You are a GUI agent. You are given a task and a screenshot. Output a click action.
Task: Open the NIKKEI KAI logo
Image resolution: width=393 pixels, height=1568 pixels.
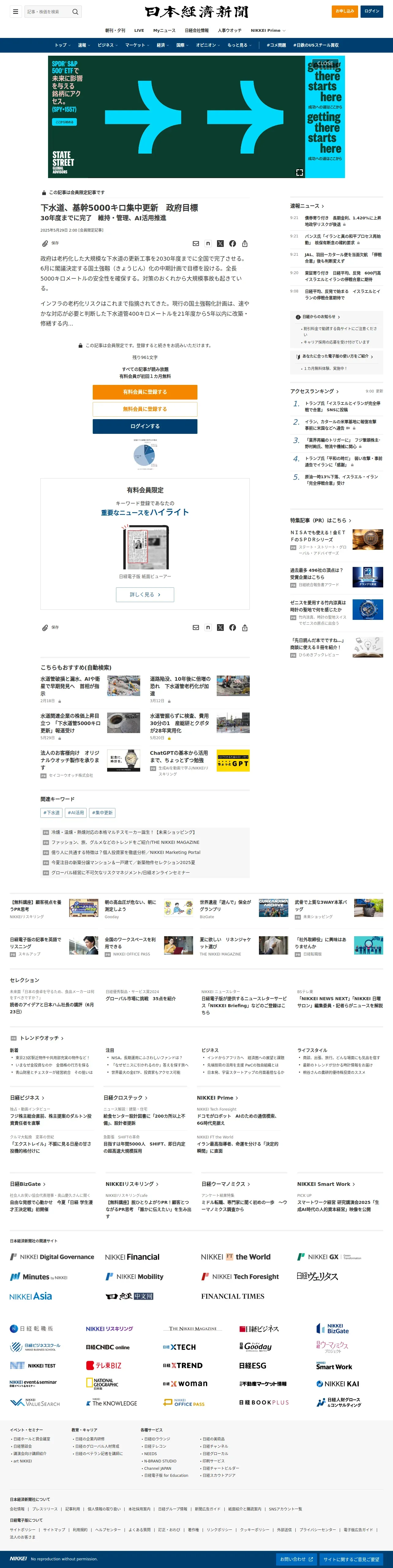(x=338, y=1384)
